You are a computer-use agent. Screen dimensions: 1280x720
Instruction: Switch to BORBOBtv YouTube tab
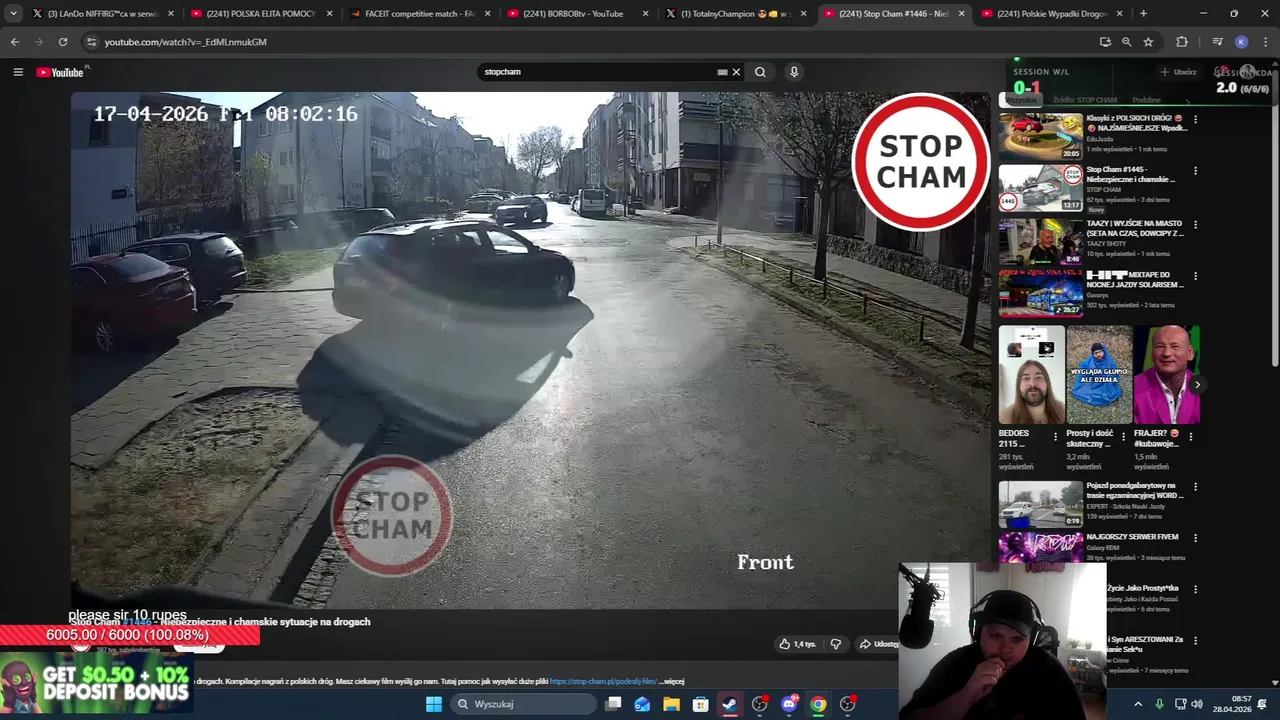[x=576, y=14]
